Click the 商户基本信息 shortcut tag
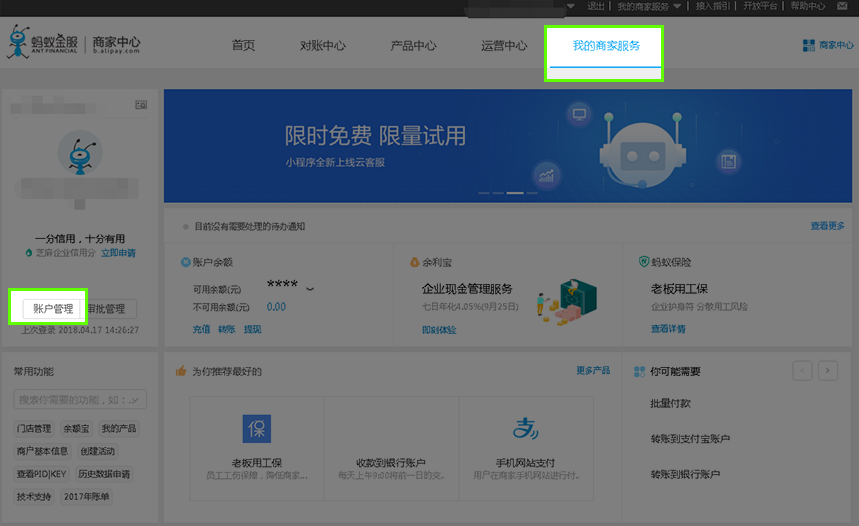Screen dimensions: 859x526 pos(42,451)
